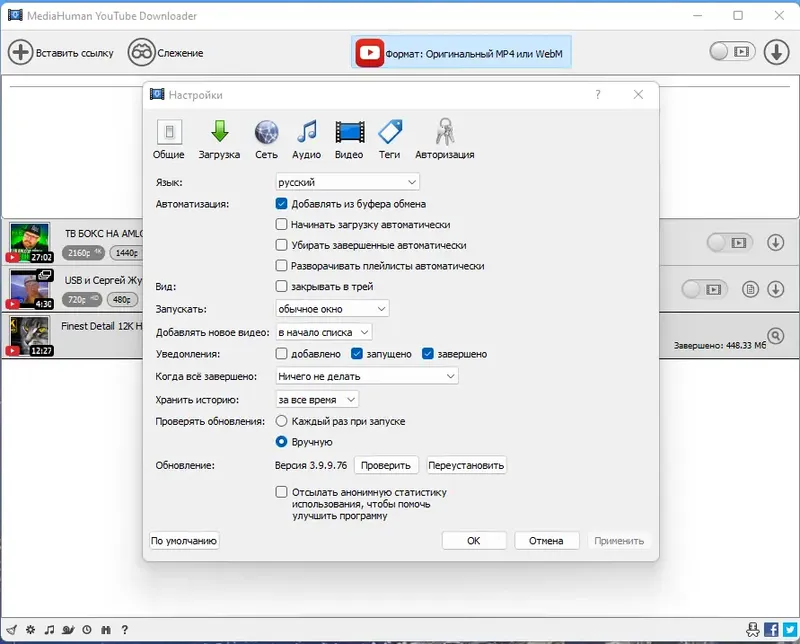Select the 1440p quality badge
This screenshot has height=644, width=800.
(127, 253)
